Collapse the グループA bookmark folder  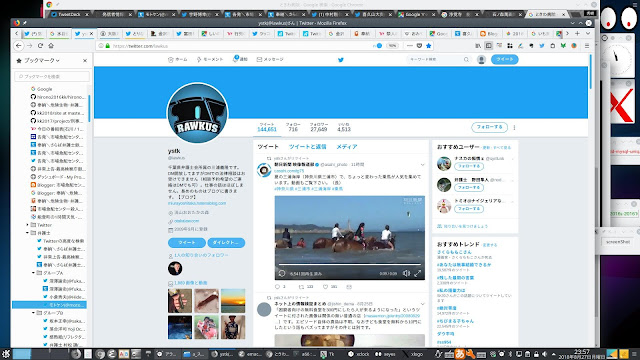33,273
